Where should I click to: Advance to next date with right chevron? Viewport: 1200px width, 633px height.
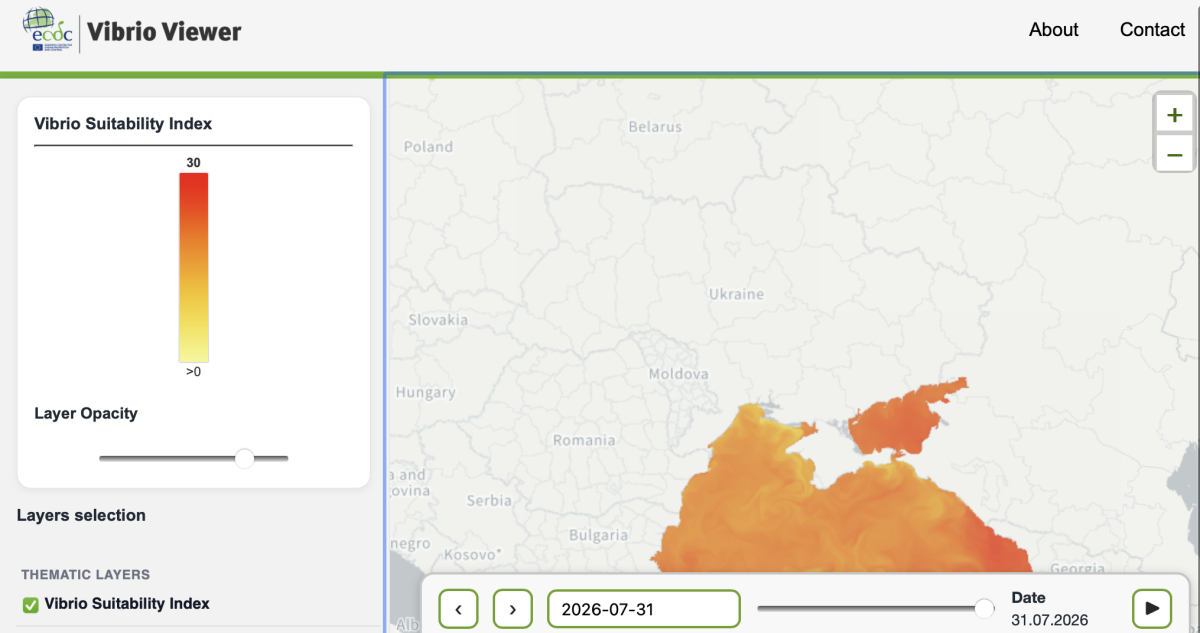pyautogui.click(x=513, y=608)
